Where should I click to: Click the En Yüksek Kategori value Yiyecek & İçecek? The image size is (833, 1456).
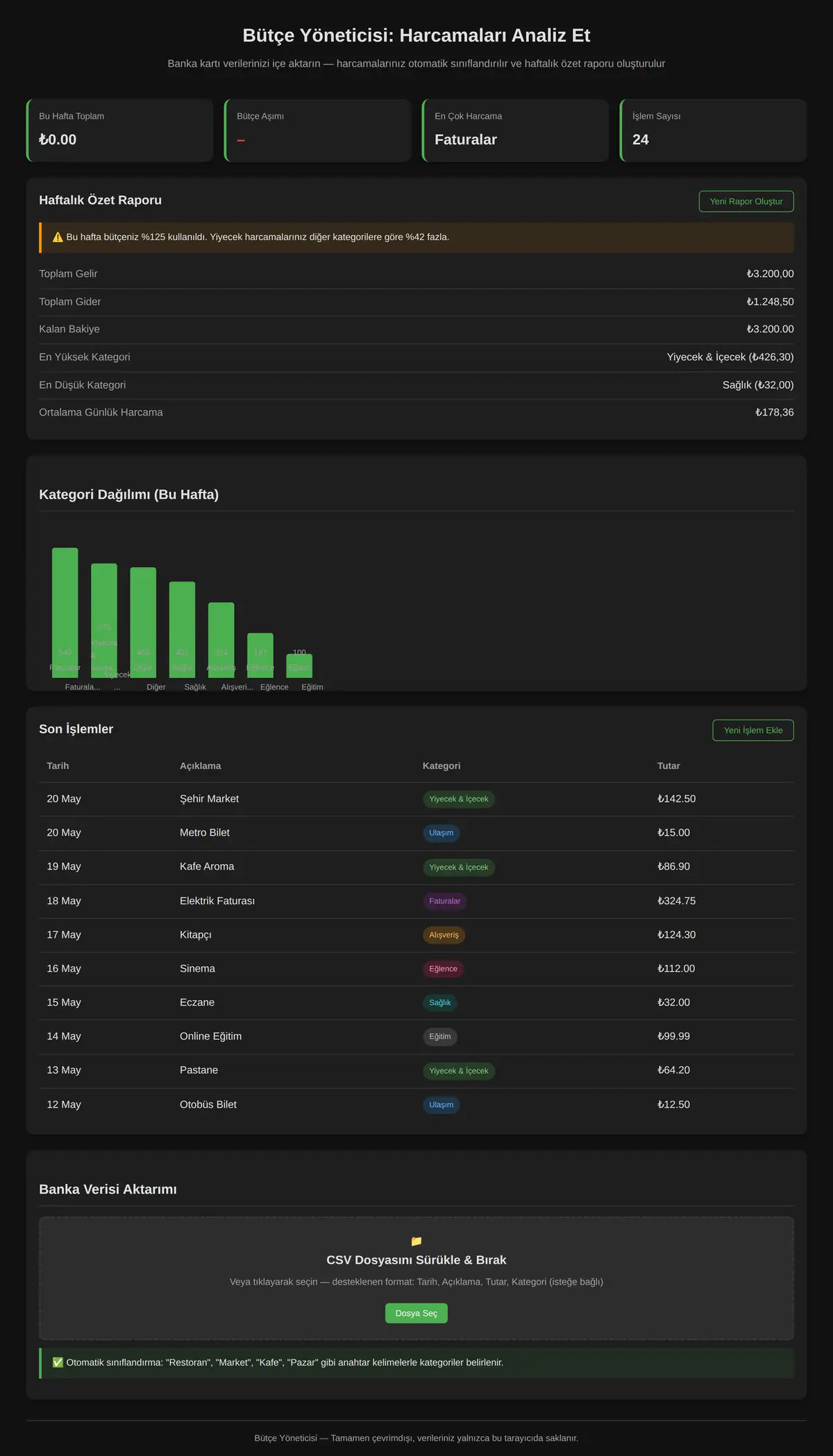[730, 357]
